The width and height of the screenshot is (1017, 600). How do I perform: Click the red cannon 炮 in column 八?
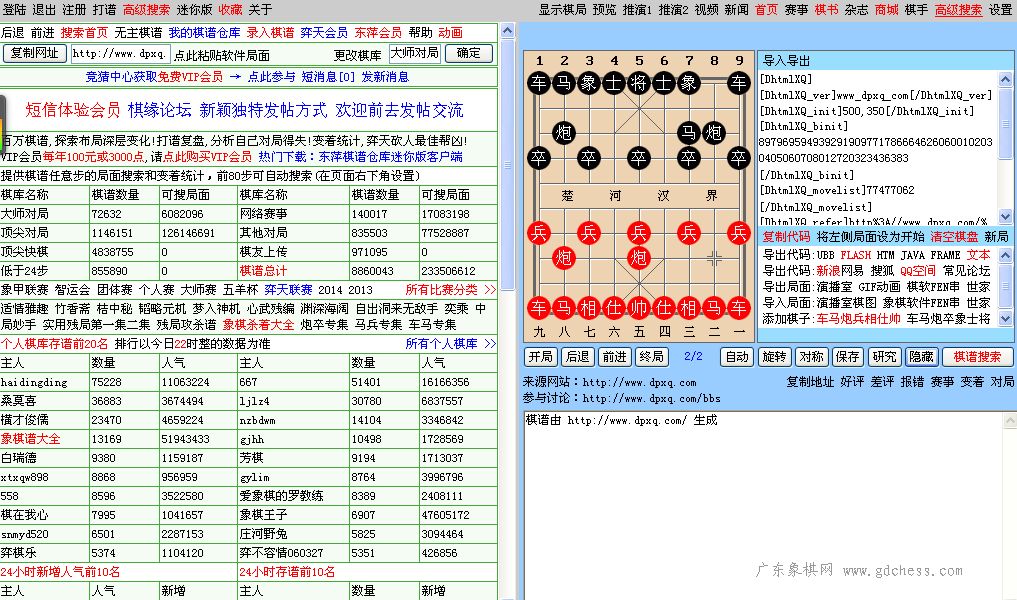coord(564,258)
